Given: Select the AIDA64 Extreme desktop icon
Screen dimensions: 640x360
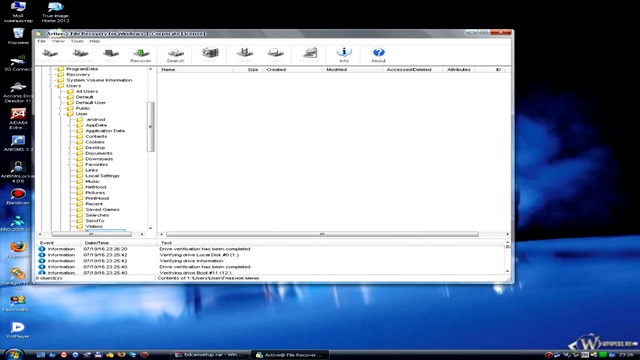Looking at the screenshot, I should click(18, 119).
